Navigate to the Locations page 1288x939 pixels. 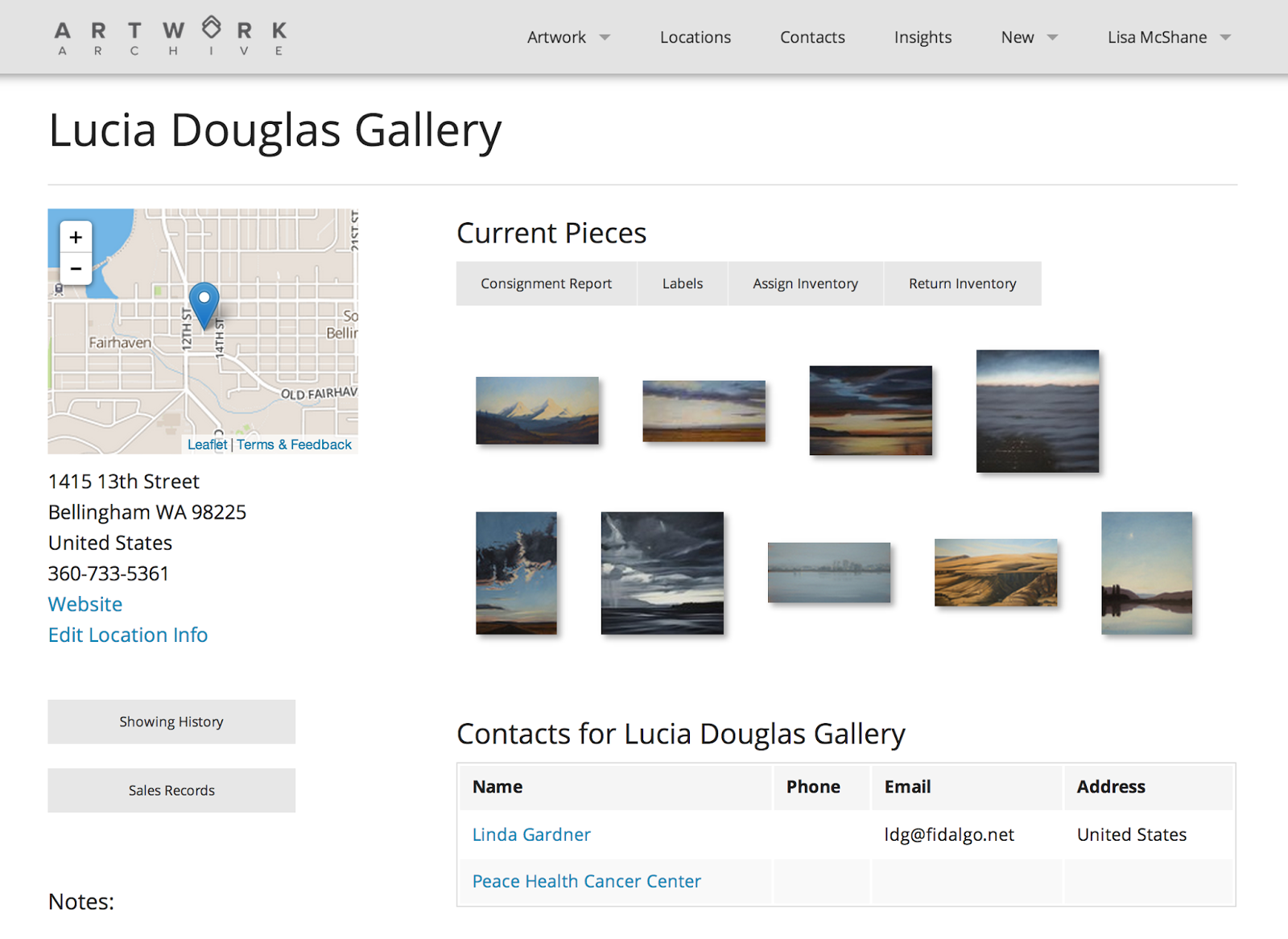695,37
